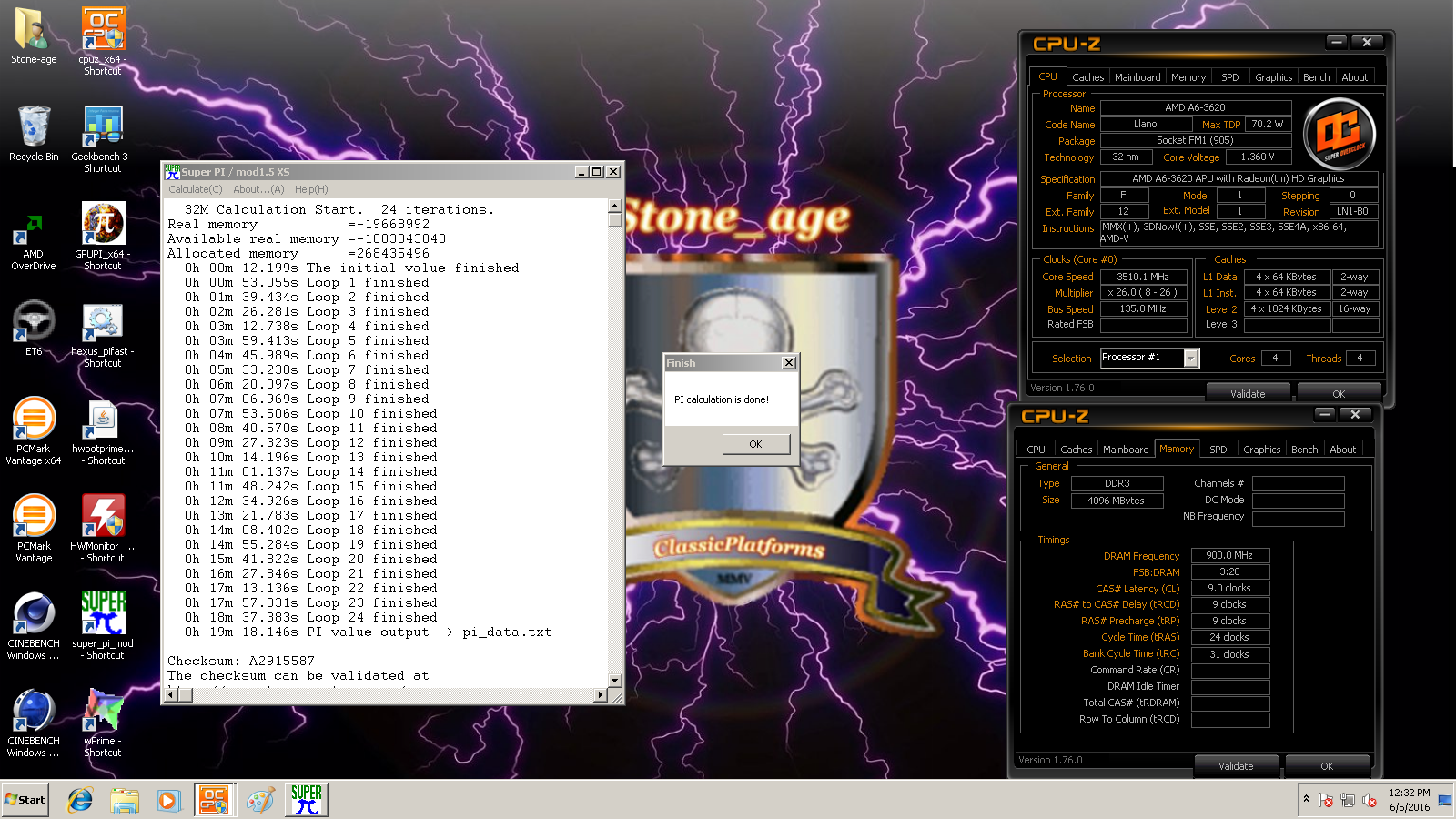Image resolution: width=1456 pixels, height=819 pixels.
Task: Select the Bench tab in the upper CPU-Z window
Action: click(x=1316, y=77)
